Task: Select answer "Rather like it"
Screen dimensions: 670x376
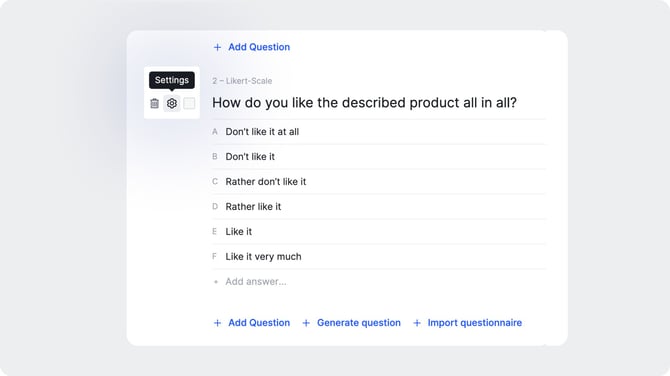Action: (253, 206)
